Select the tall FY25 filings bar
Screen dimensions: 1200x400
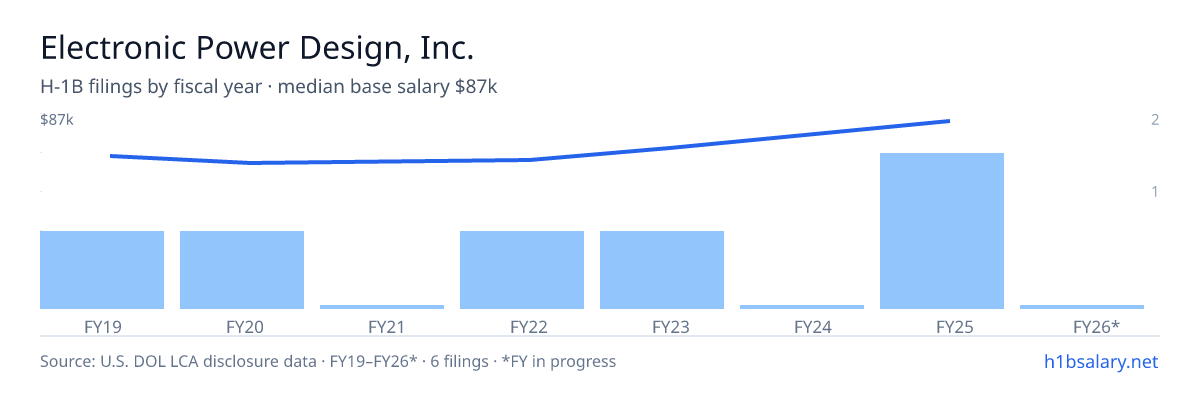942,231
